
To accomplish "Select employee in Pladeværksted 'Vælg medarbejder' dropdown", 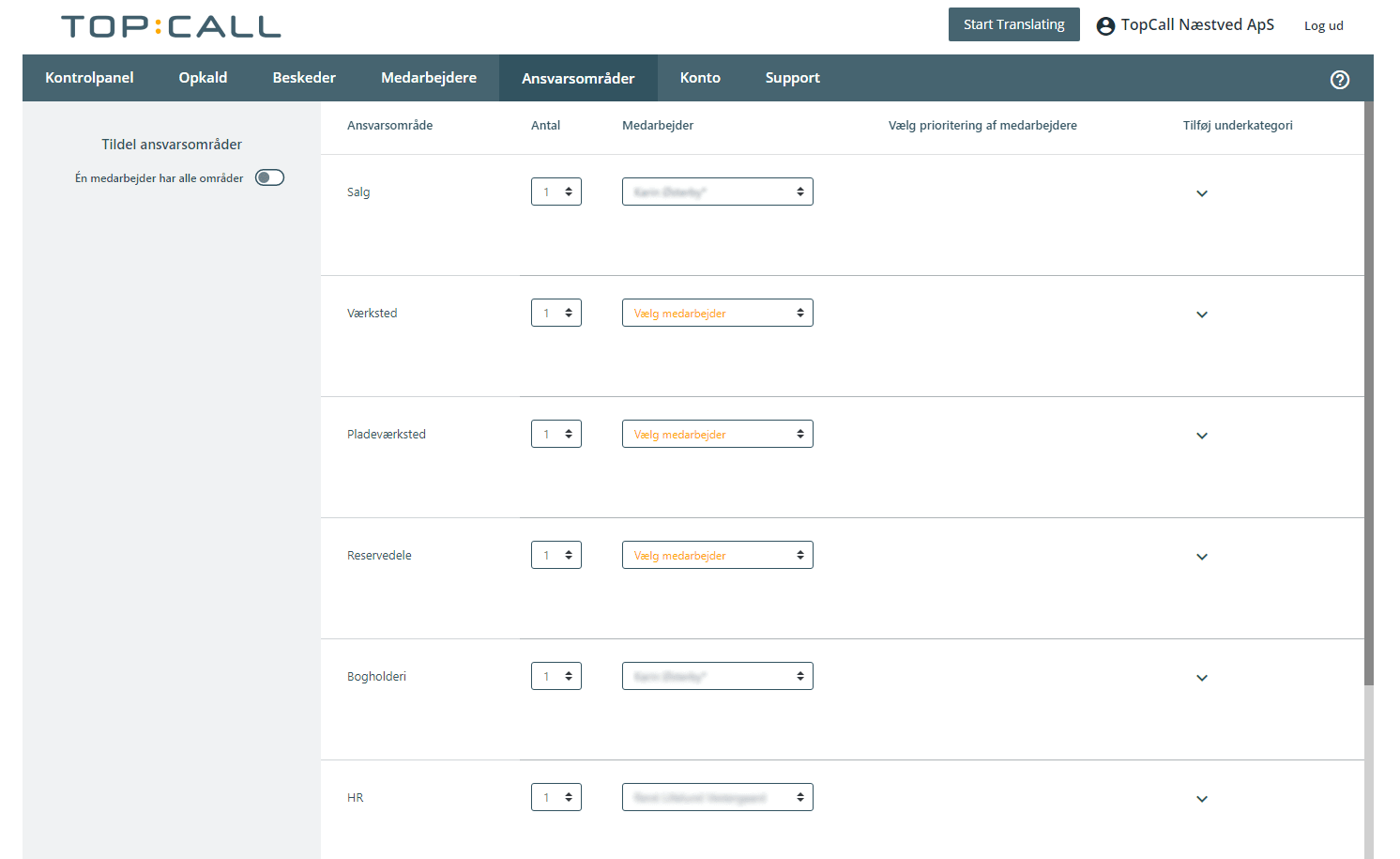I will point(718,434).
